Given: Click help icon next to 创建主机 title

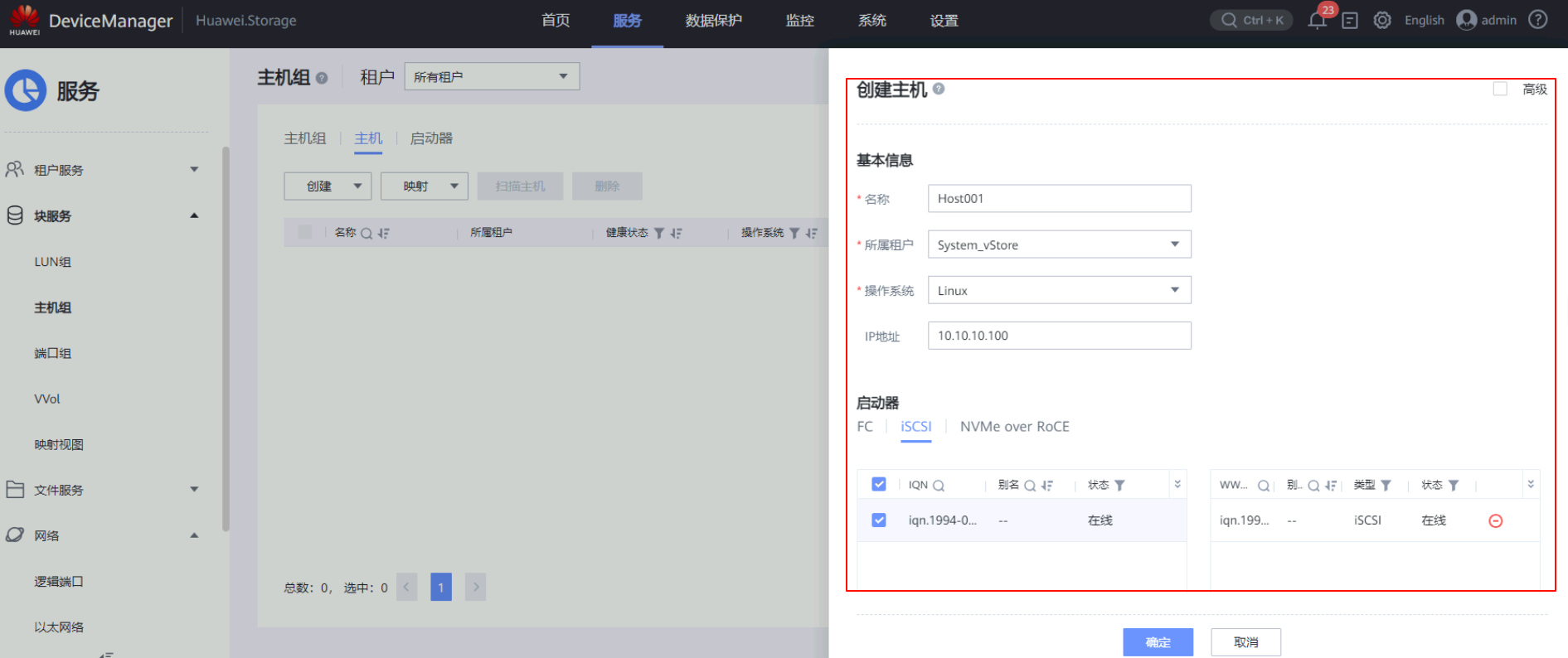Looking at the screenshot, I should coord(939,89).
